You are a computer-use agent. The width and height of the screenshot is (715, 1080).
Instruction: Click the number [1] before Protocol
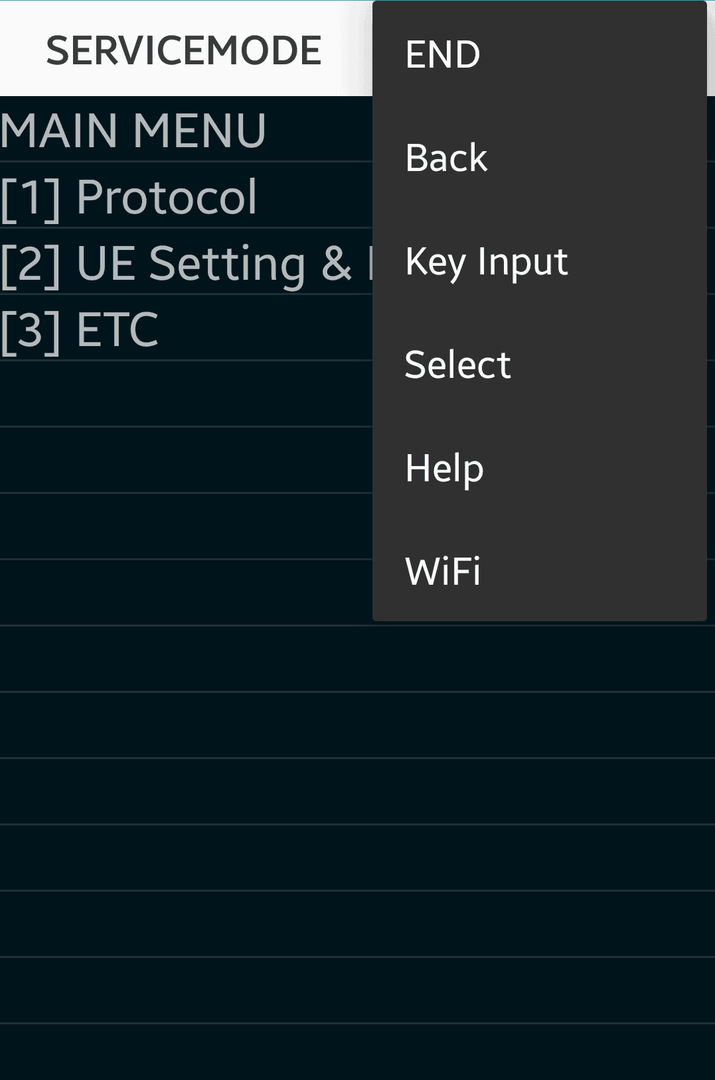pos(31,198)
